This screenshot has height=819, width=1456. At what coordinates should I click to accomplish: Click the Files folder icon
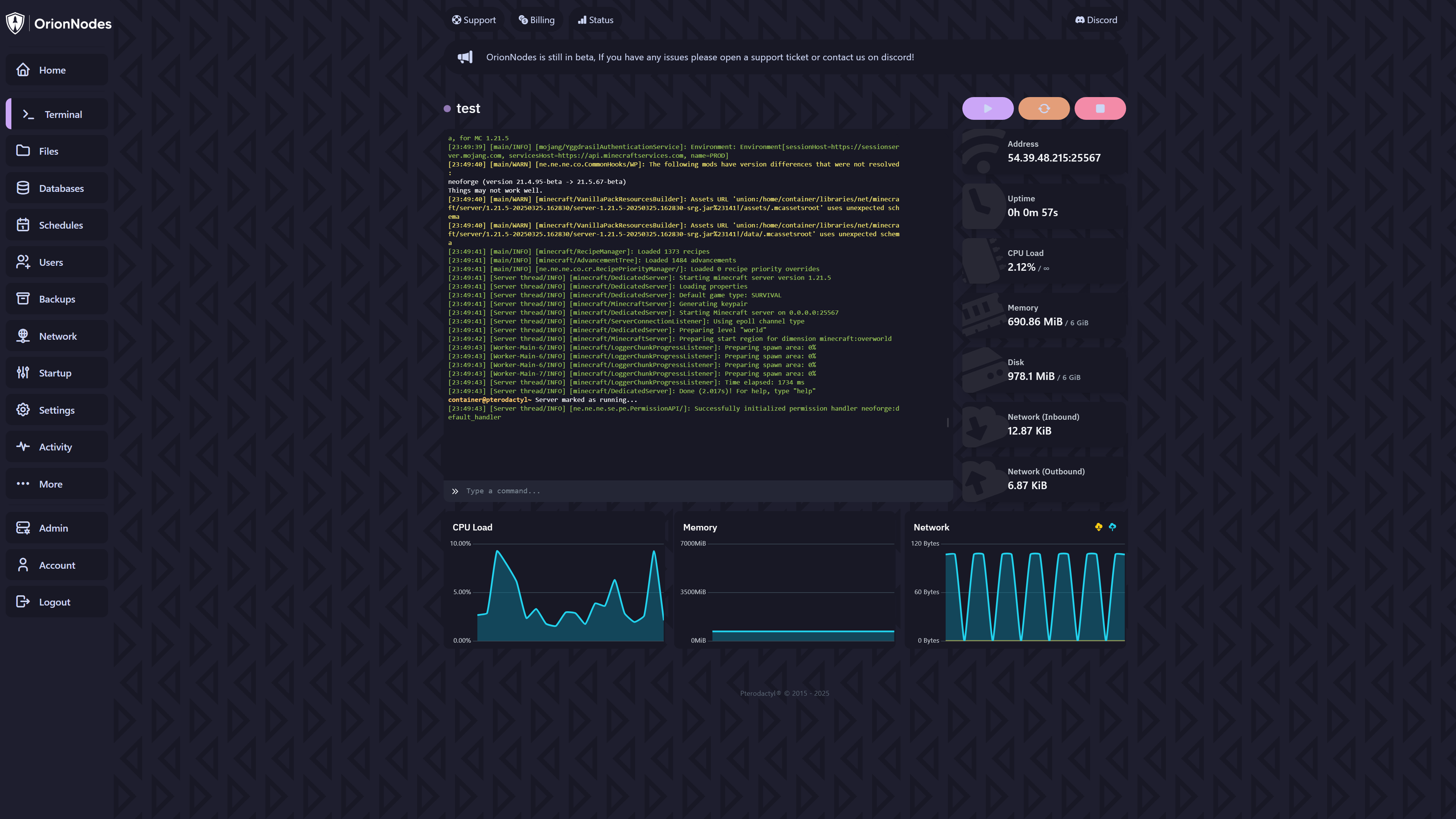click(x=23, y=151)
